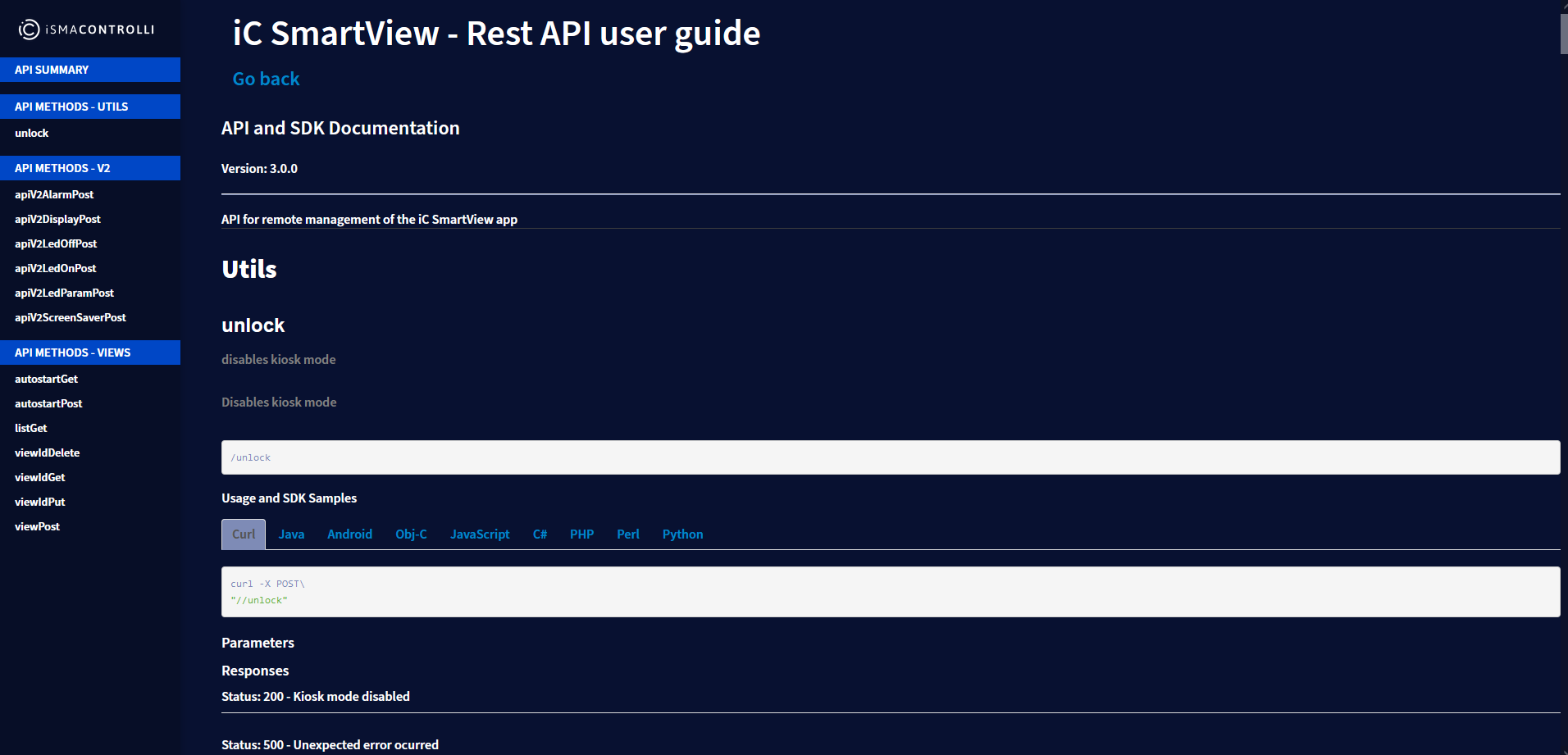The image size is (1568, 755).
Task: Open the viewIdDelete documentation
Action: pyautogui.click(x=47, y=453)
